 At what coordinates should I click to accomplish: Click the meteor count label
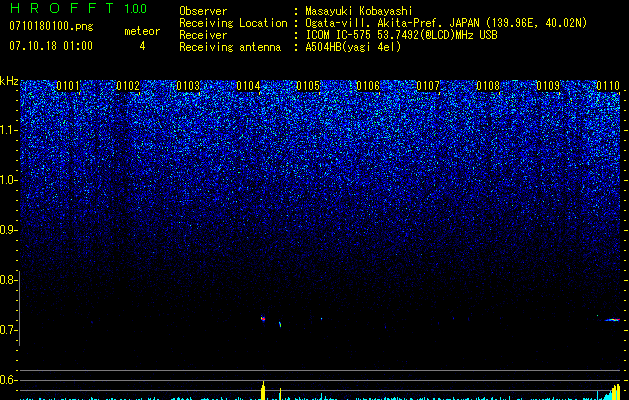[142, 31]
